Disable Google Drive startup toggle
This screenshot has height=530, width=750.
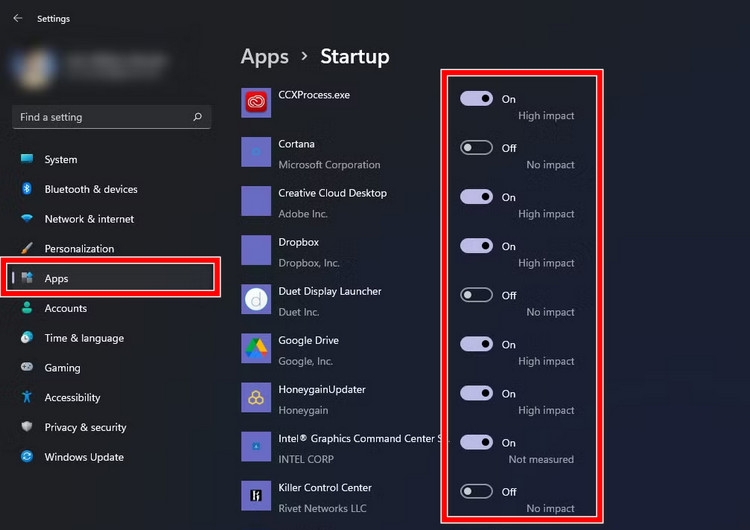coord(476,344)
